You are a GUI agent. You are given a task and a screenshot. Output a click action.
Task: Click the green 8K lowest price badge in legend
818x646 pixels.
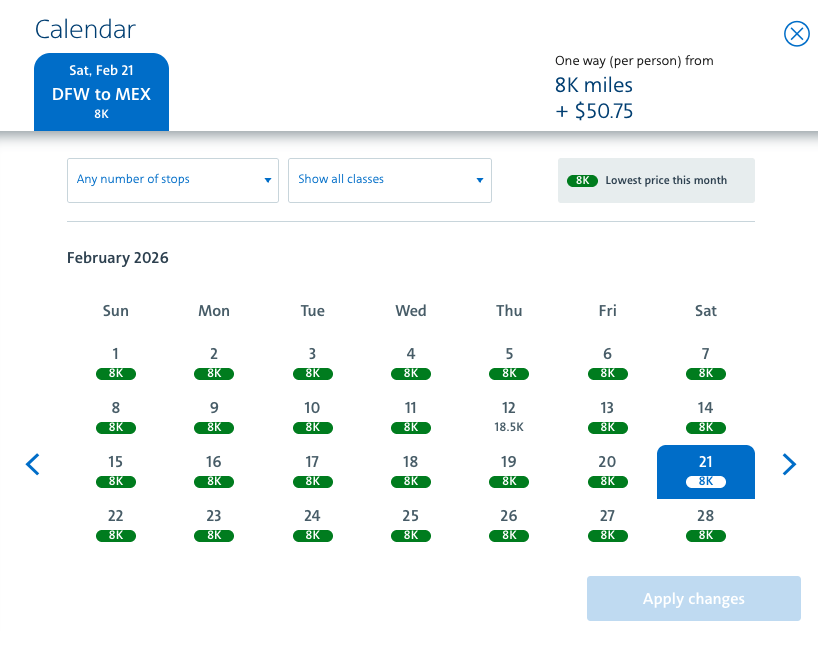coord(582,181)
